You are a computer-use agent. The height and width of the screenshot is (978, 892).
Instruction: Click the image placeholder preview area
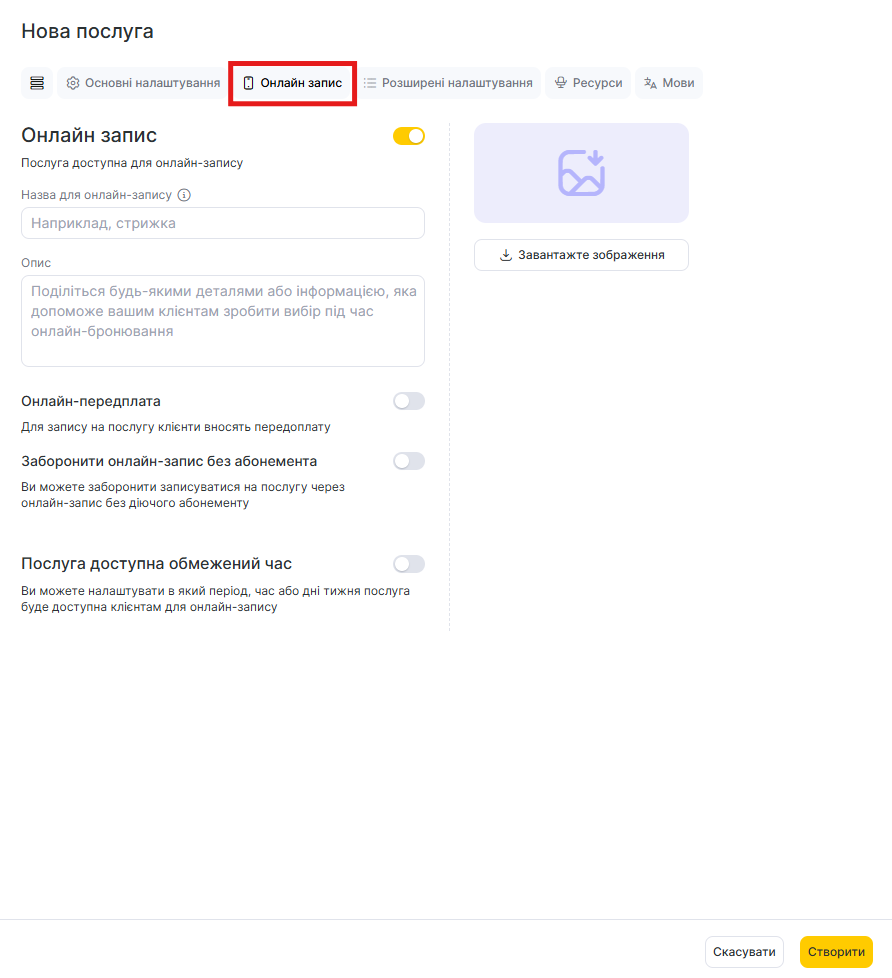[x=581, y=173]
